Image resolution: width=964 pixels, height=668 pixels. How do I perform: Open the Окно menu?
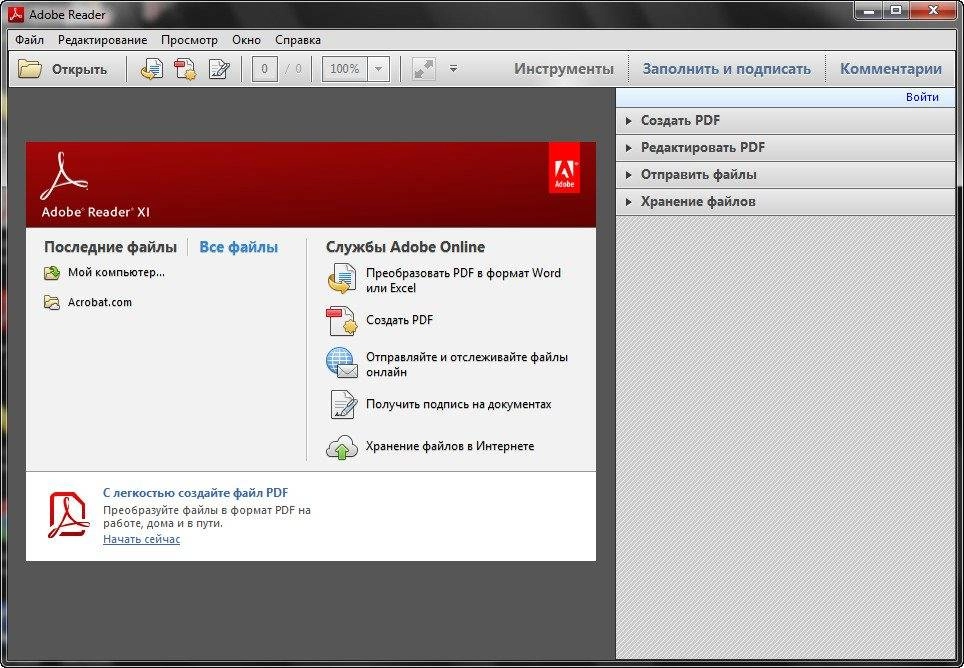click(247, 40)
